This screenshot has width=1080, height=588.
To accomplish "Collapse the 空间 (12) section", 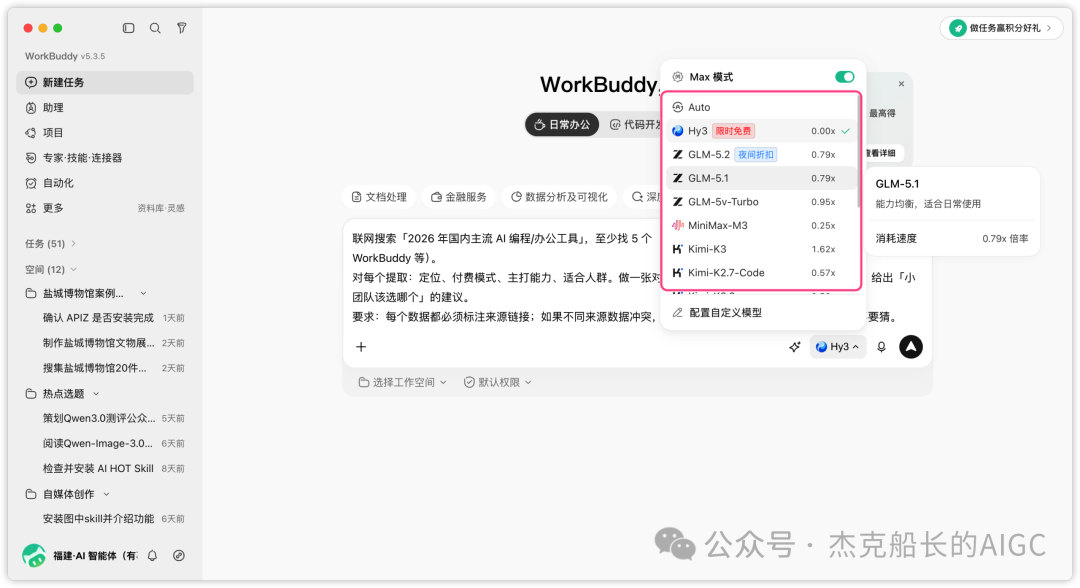I will tap(50, 269).
